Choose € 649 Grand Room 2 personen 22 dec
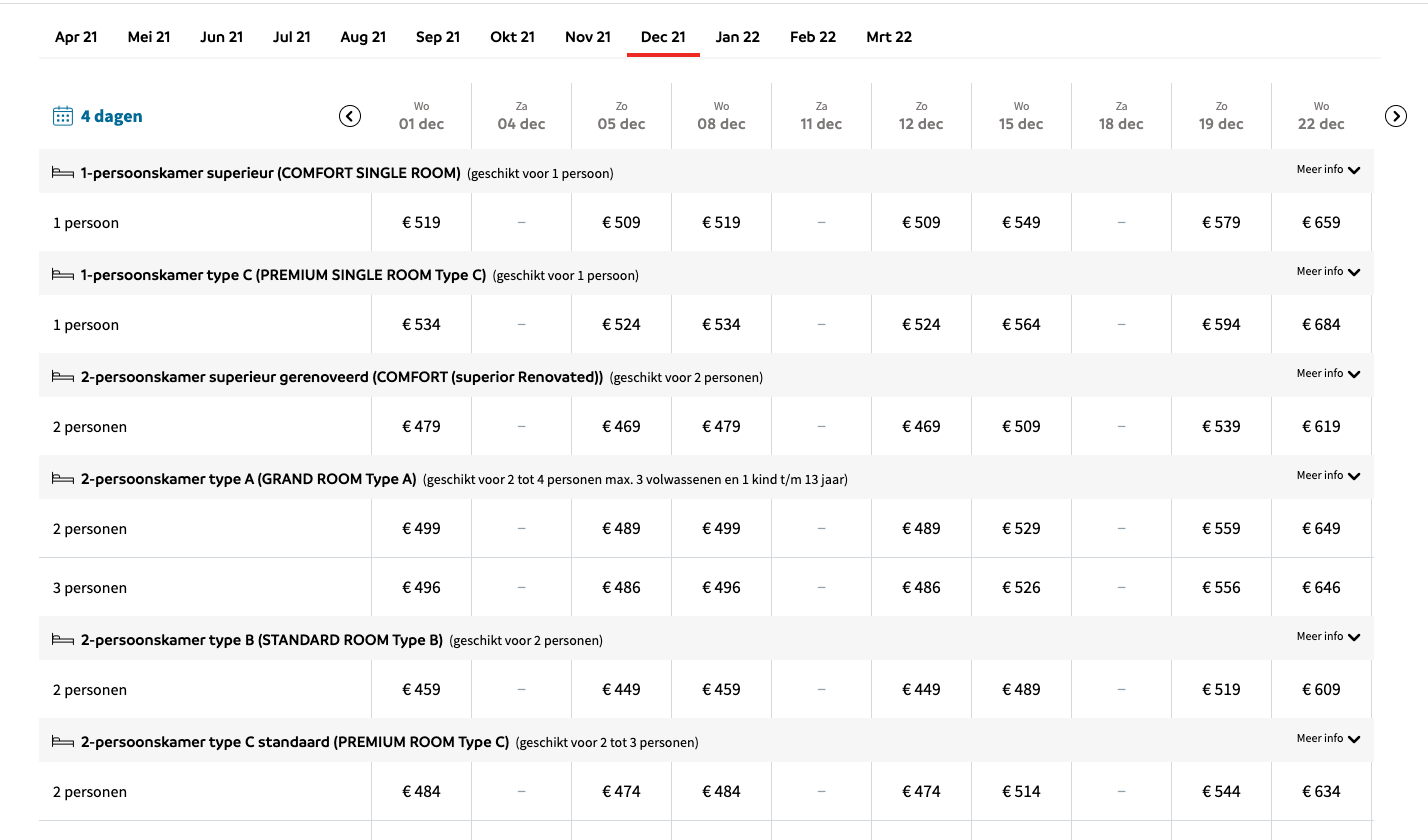This screenshot has width=1428, height=840. [x=1321, y=528]
